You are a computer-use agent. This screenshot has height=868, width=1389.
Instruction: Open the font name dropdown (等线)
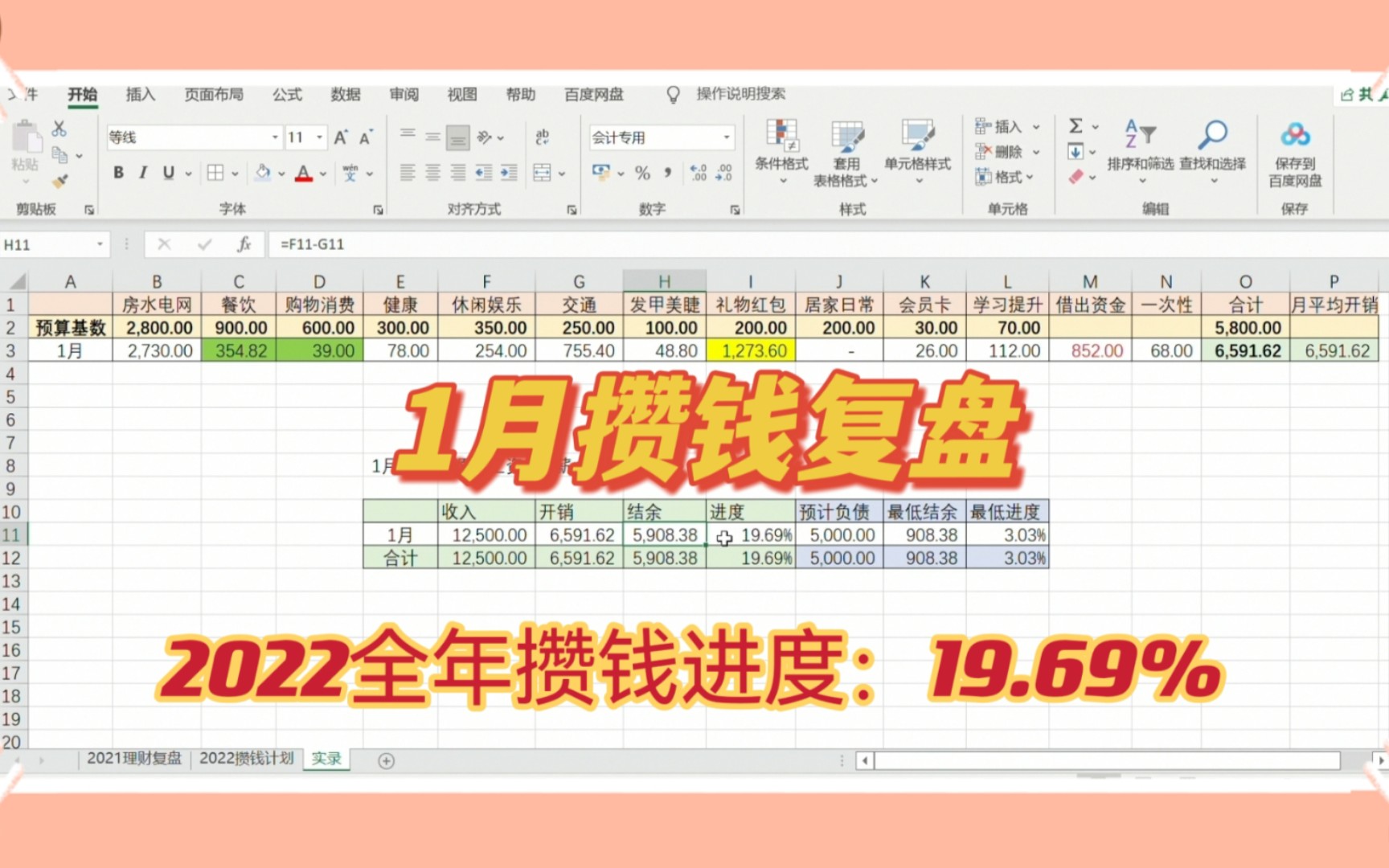click(x=275, y=137)
